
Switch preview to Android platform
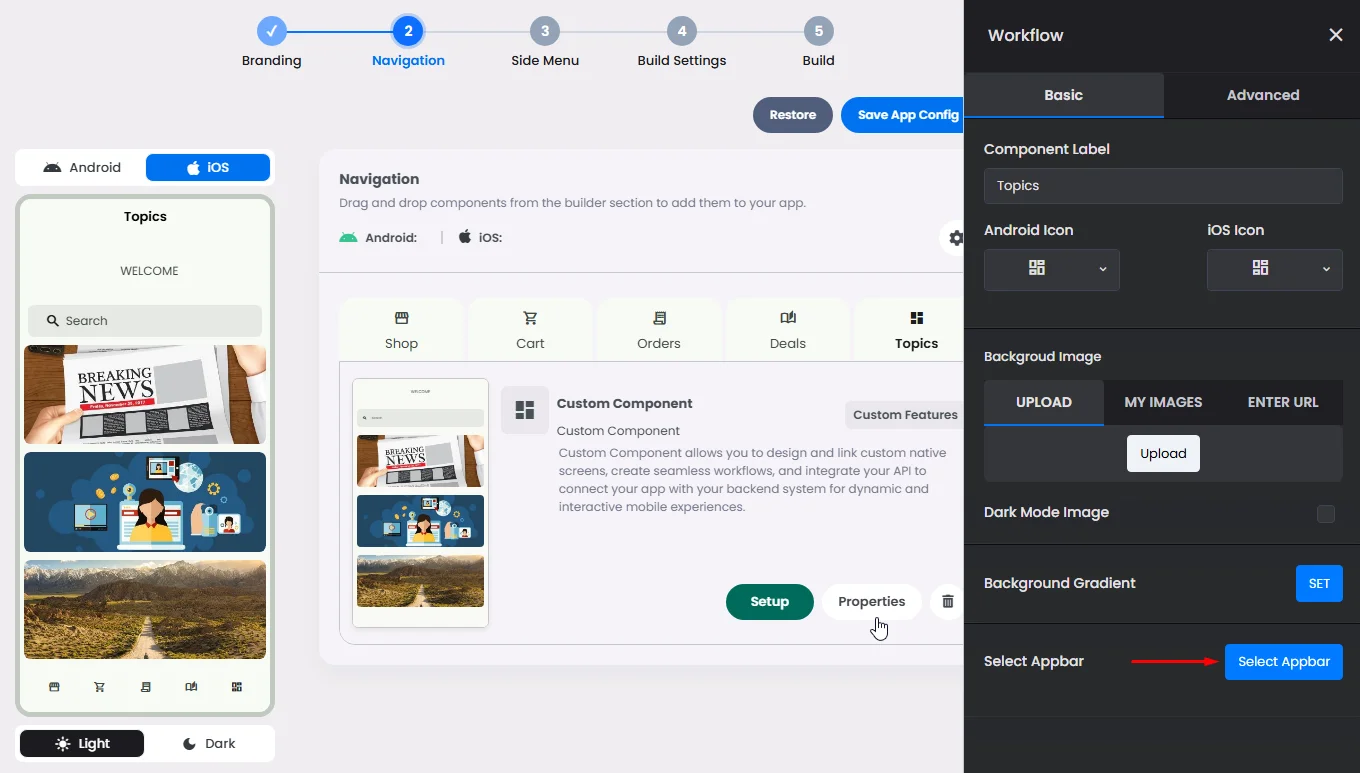coord(82,168)
